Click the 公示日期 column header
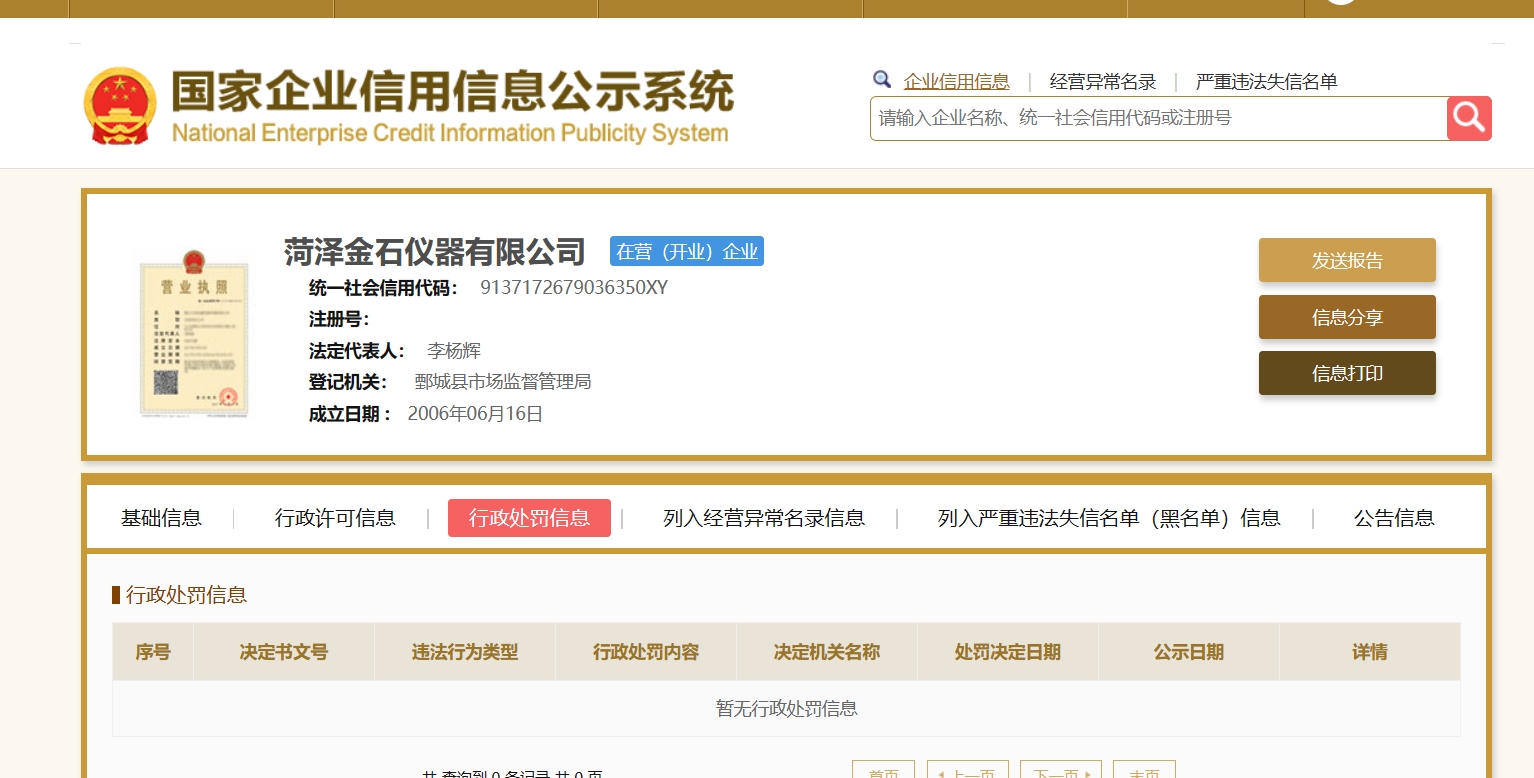This screenshot has height=778, width=1534. click(x=1189, y=652)
